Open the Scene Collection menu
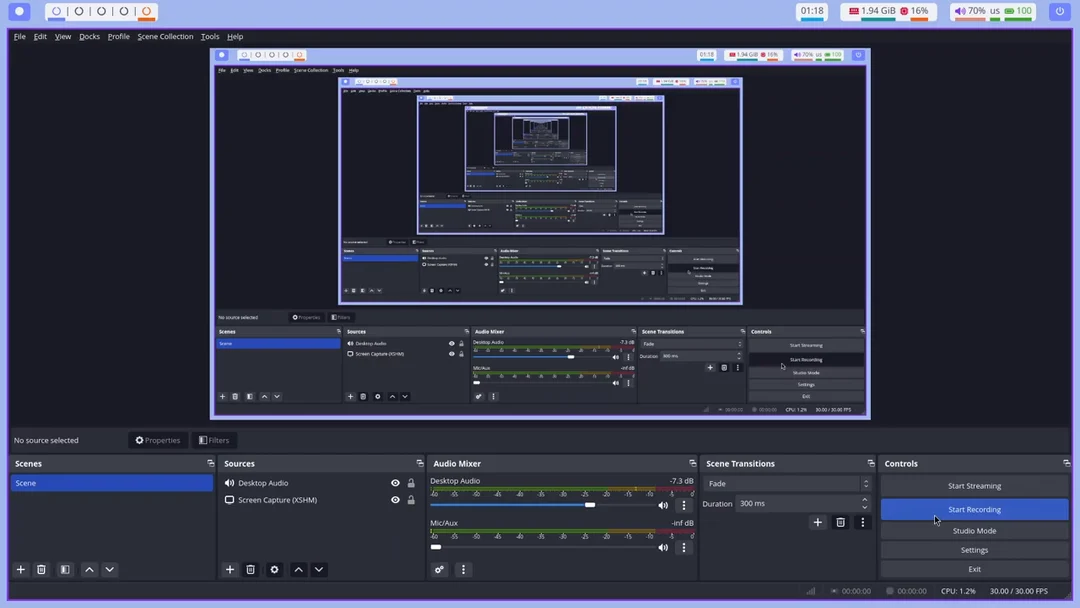Screen dimensions: 1080x608 click(165, 37)
